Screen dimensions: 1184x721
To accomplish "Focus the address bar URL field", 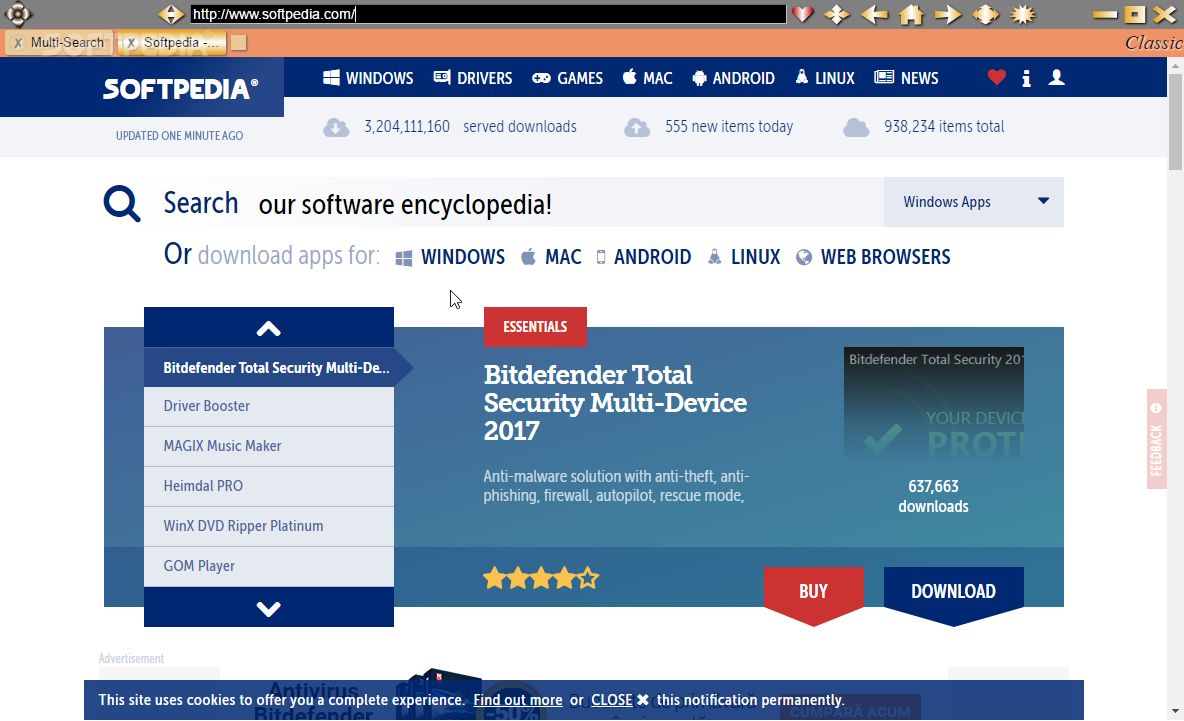I will tap(488, 14).
